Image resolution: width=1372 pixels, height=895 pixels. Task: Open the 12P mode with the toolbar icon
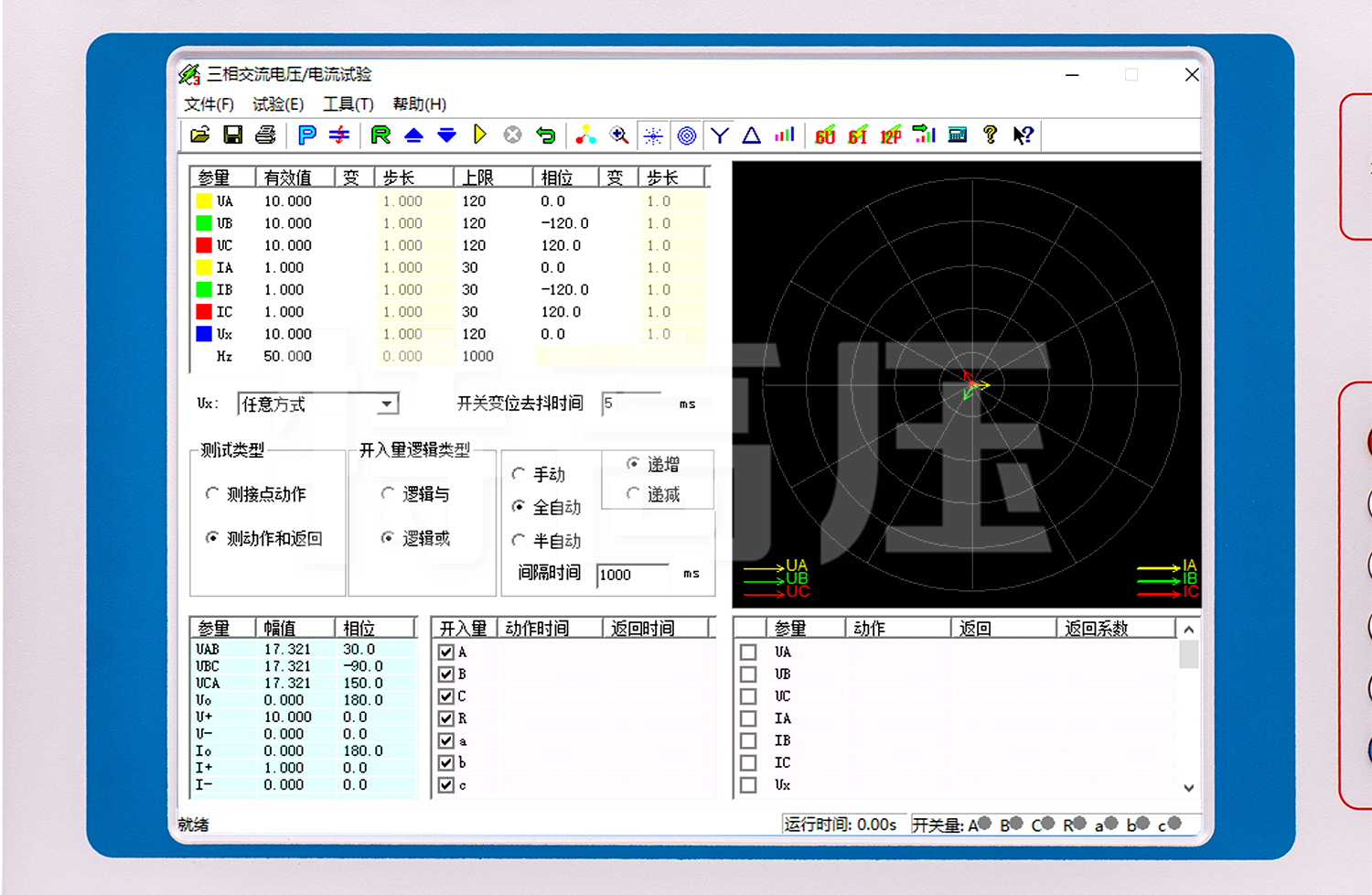point(890,135)
